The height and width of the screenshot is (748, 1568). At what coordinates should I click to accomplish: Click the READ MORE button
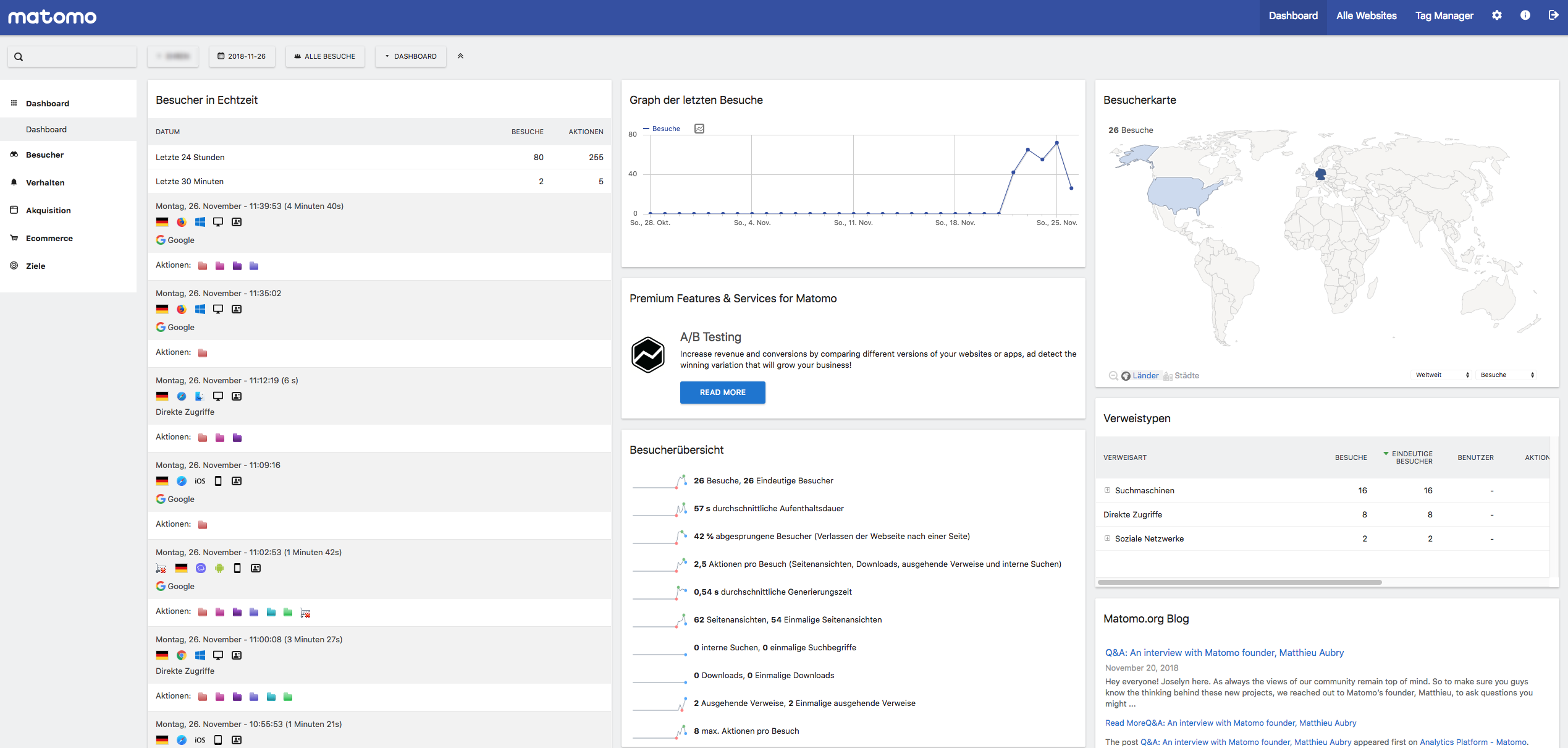coord(723,393)
